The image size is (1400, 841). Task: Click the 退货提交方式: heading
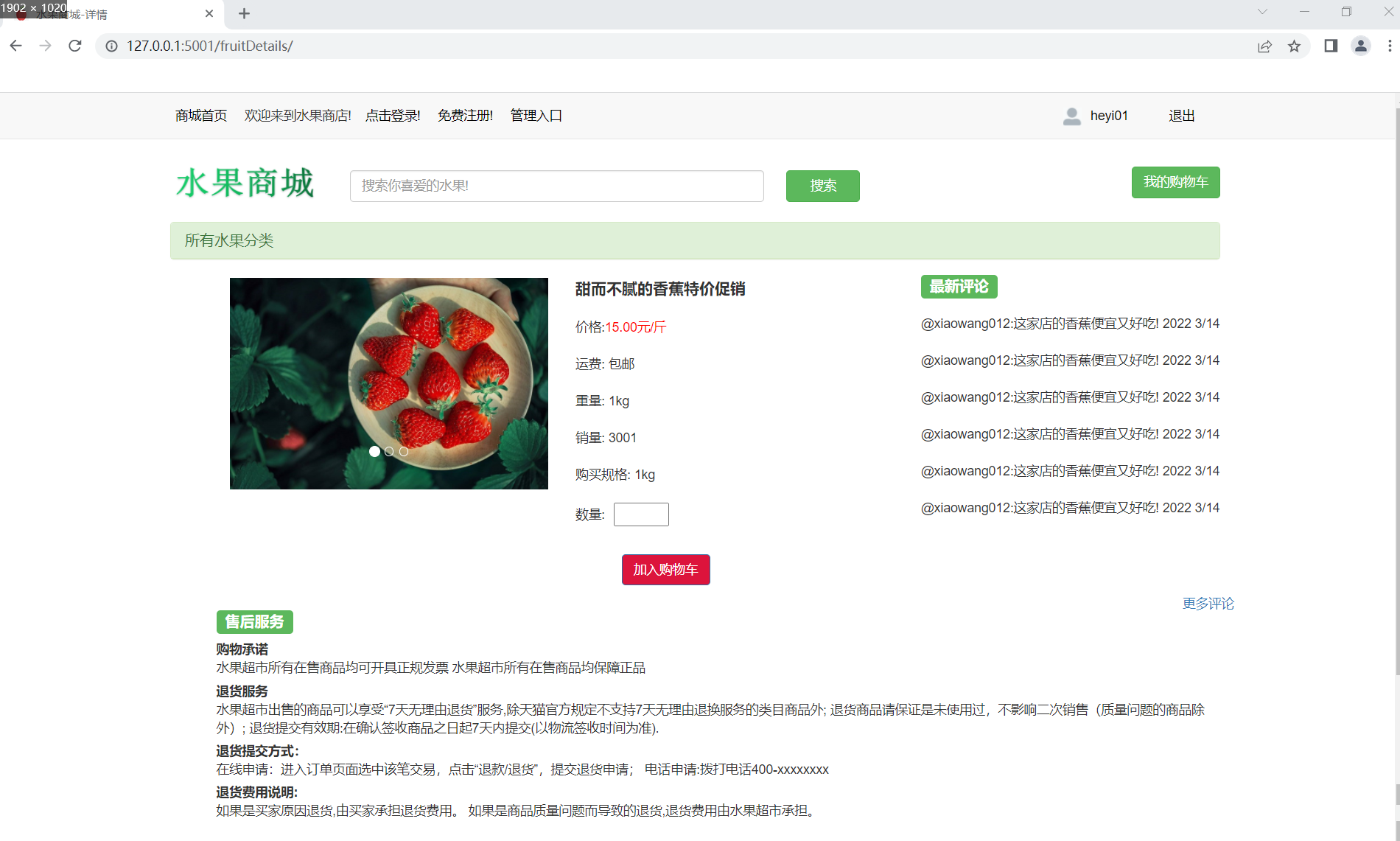257,751
